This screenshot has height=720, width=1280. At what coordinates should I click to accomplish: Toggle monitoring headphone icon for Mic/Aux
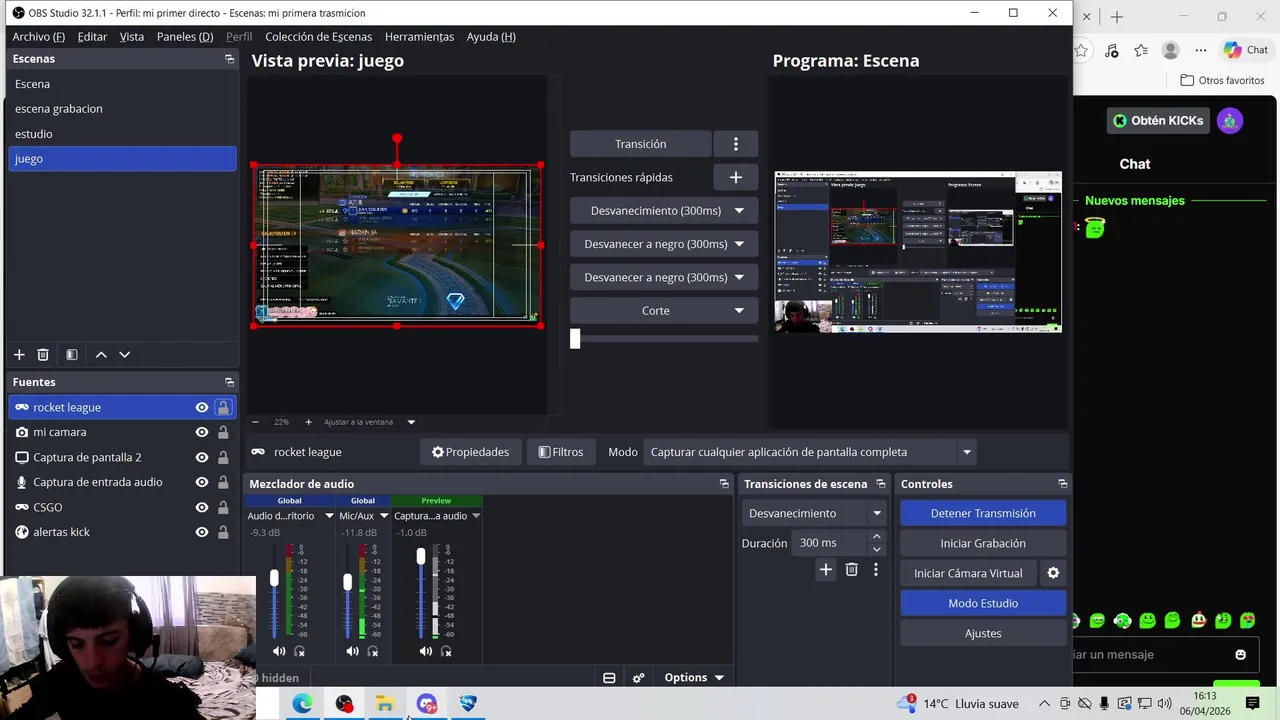[373, 652]
